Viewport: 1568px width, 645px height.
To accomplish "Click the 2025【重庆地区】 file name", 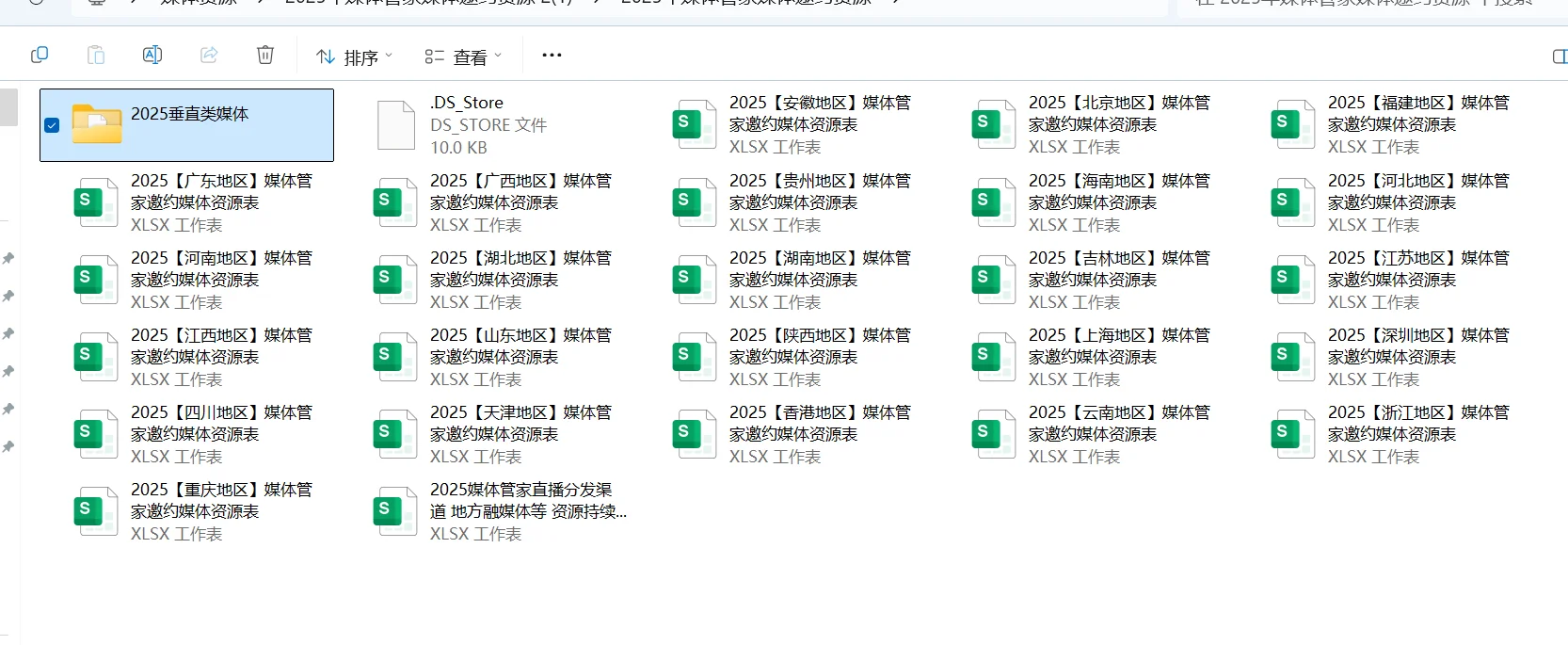I will (221, 501).
